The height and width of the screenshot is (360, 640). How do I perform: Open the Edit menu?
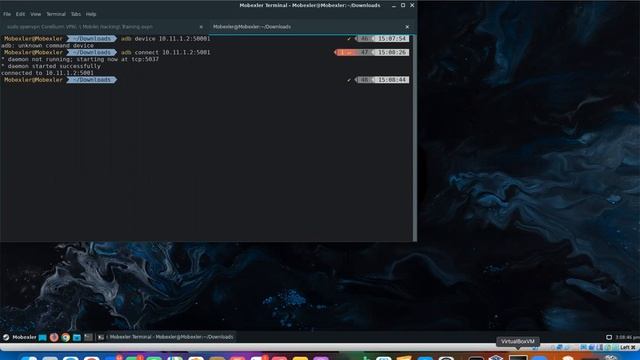tap(20, 14)
